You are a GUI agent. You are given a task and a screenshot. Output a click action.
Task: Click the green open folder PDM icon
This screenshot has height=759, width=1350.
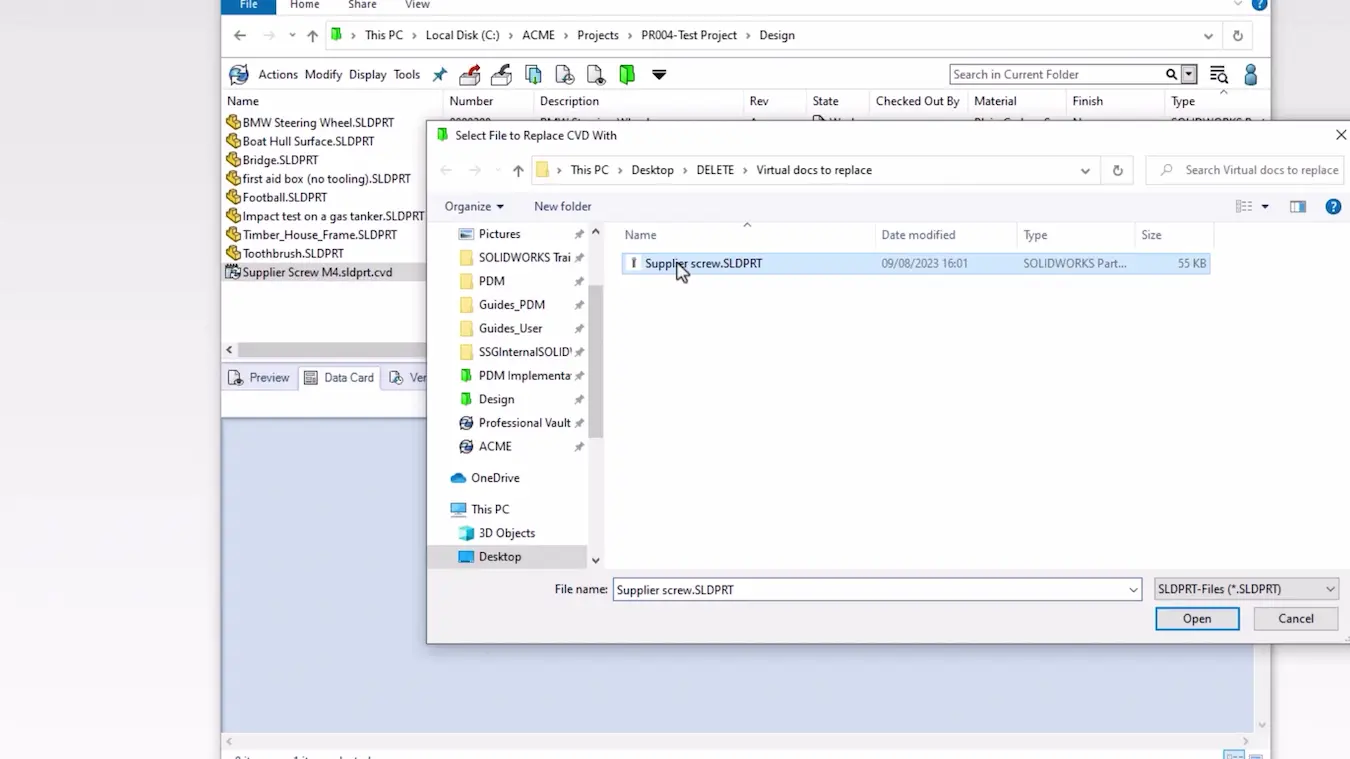pyautogui.click(x=628, y=74)
